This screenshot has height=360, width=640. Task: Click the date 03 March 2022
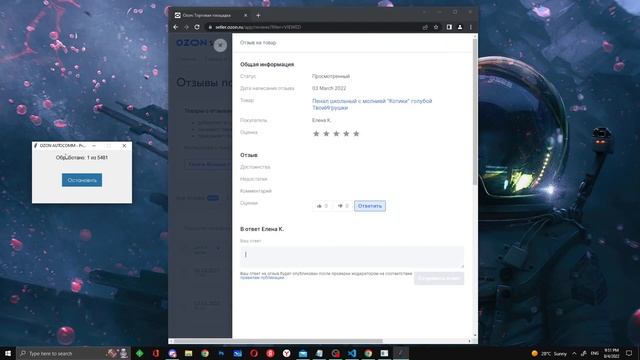coord(329,88)
